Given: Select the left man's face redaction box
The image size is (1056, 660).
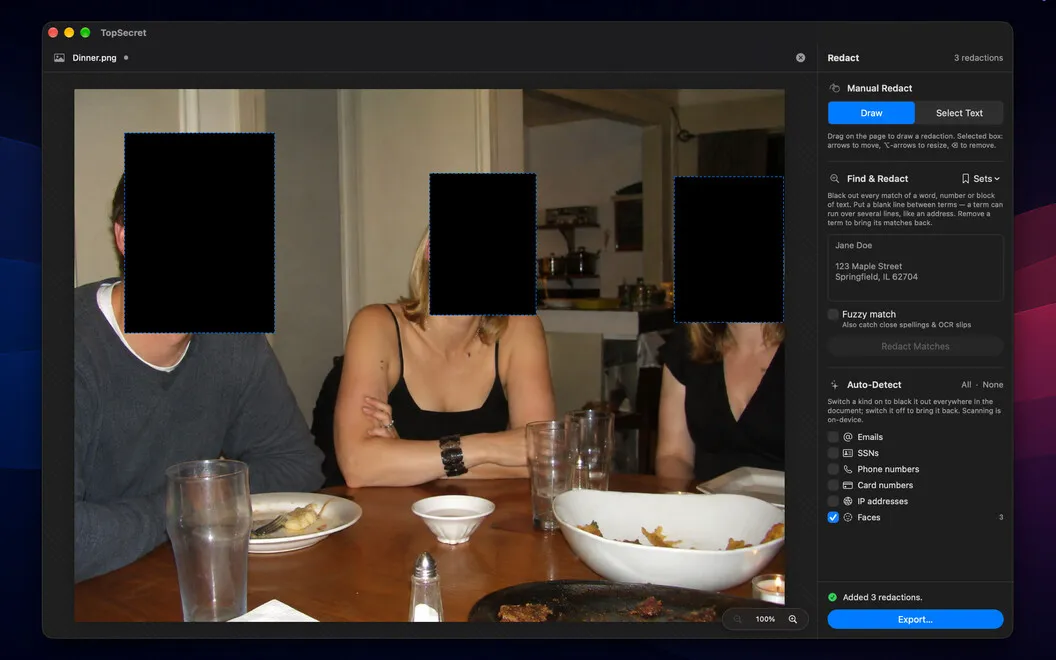Looking at the screenshot, I should click(x=199, y=233).
